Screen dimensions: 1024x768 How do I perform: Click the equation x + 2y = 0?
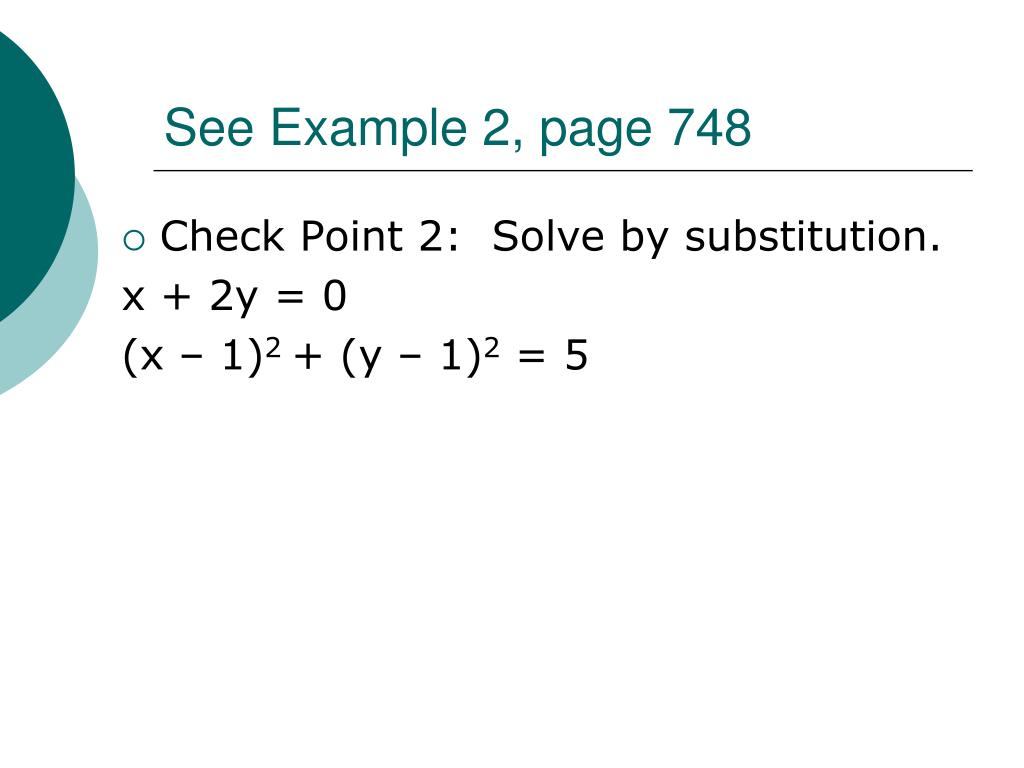coord(234,296)
